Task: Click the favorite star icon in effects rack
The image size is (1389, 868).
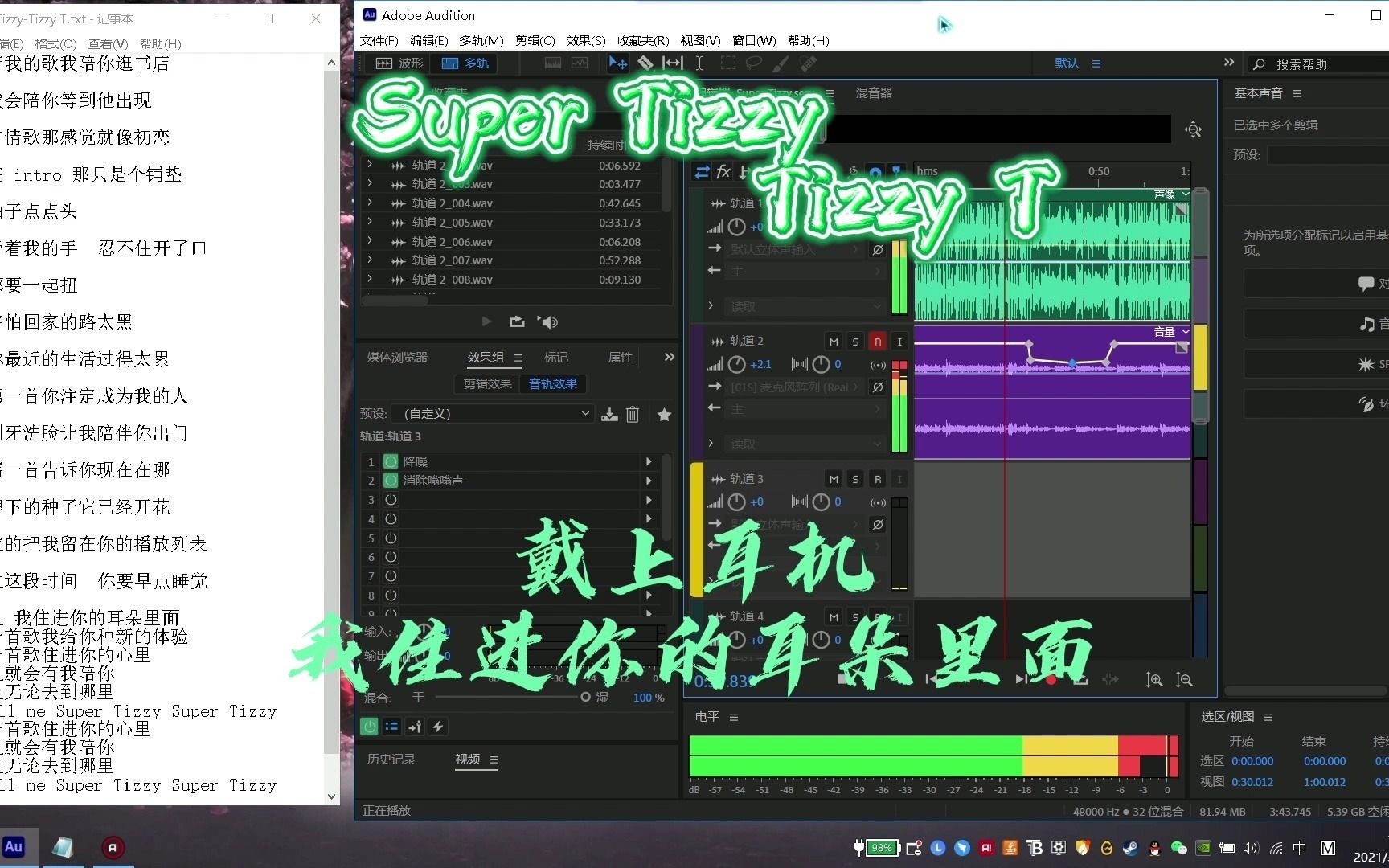Action: tap(664, 414)
